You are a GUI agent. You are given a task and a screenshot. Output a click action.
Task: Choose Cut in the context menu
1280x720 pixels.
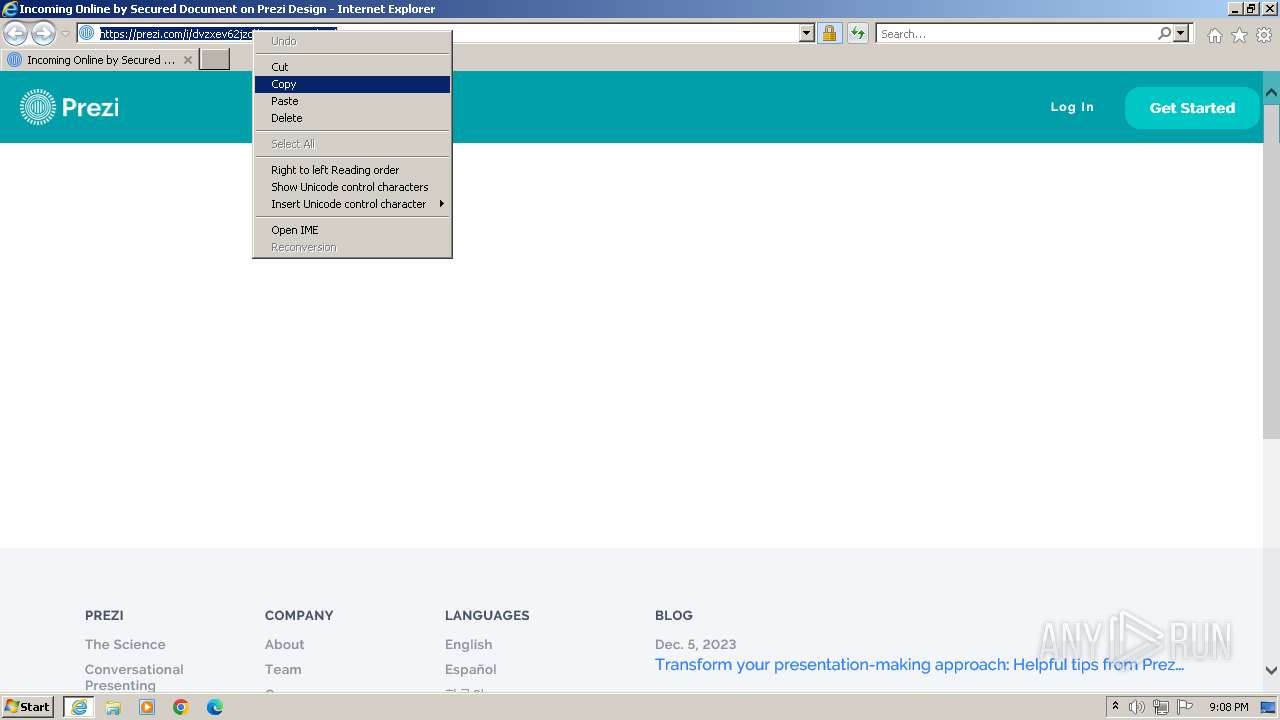[x=352, y=67]
